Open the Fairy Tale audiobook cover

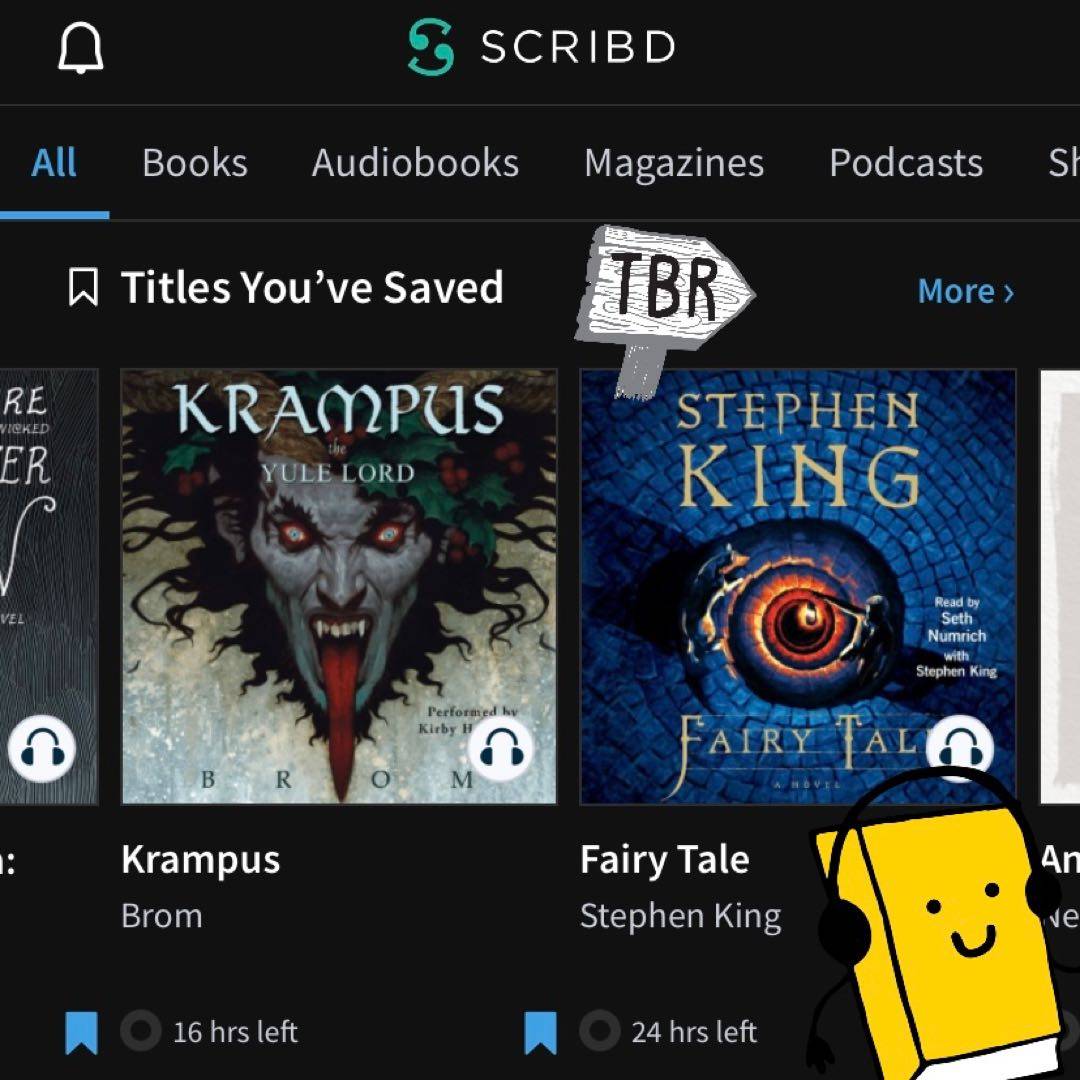[798, 587]
